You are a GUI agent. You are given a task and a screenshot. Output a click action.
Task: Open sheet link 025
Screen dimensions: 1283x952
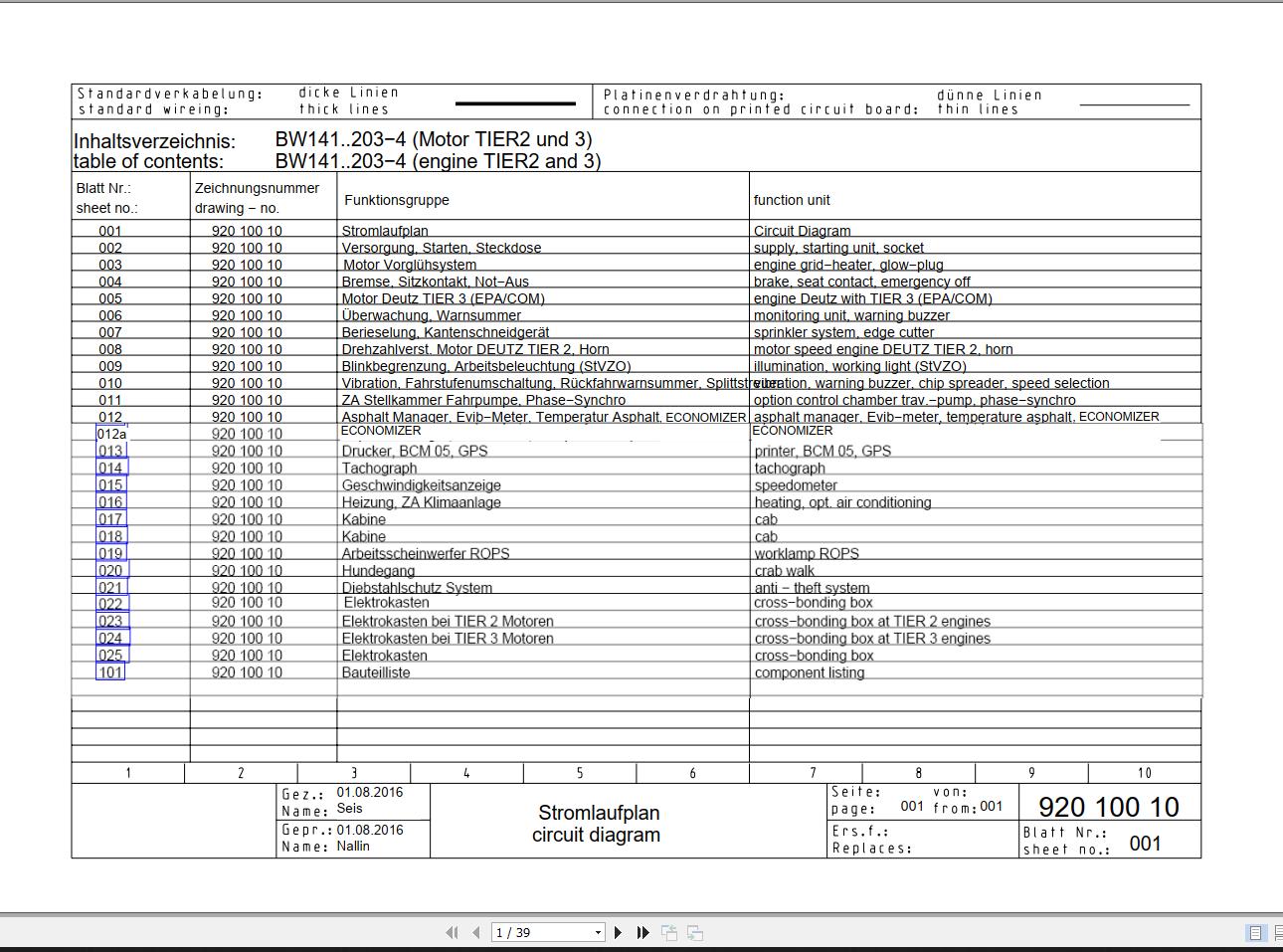coord(110,655)
